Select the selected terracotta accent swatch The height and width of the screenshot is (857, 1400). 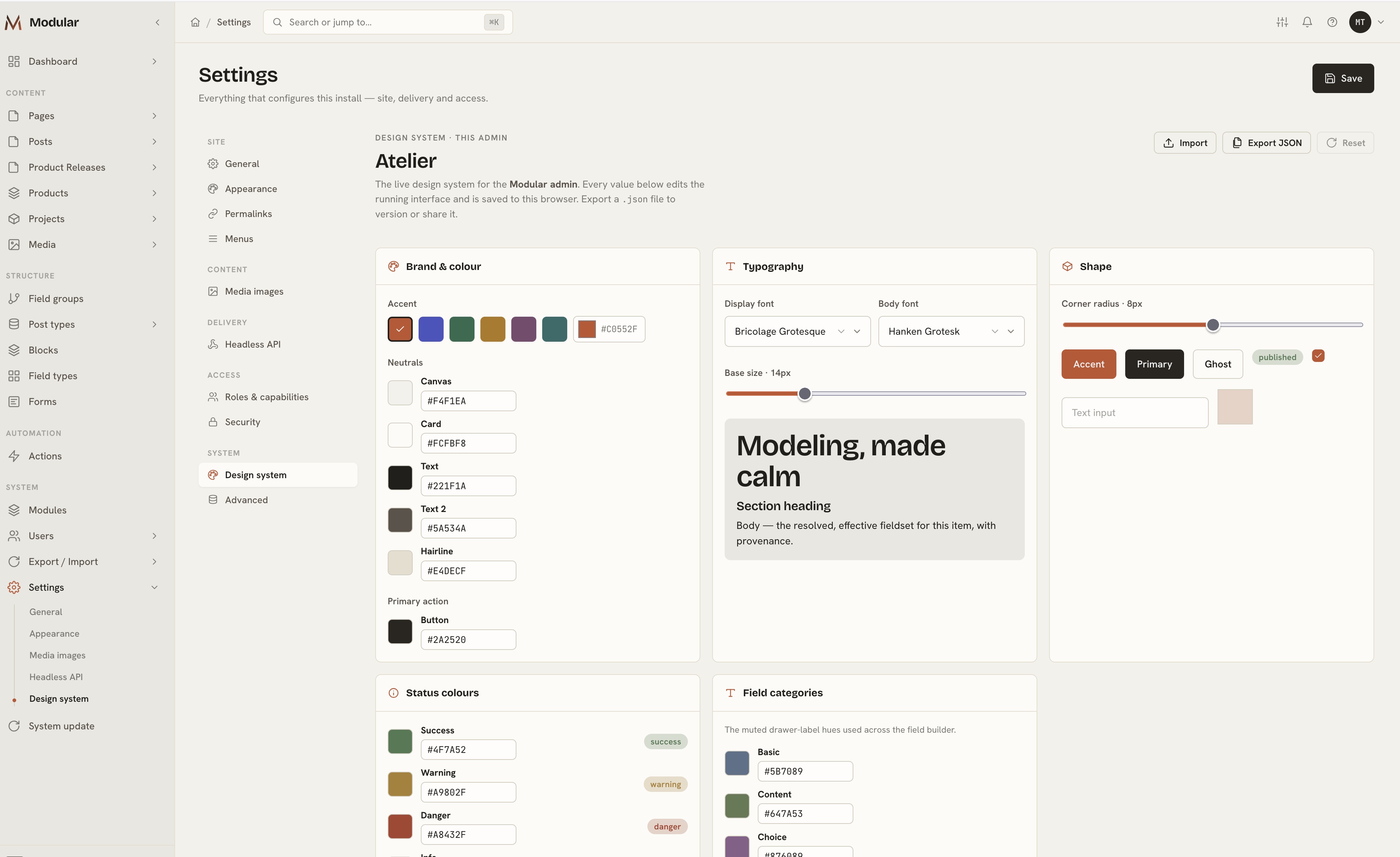pos(400,329)
